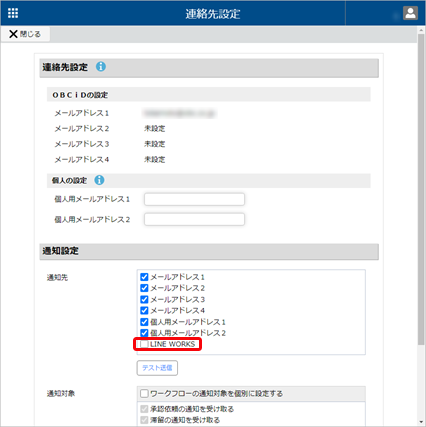Click the vertical scrollbar thumb
This screenshot has height=427, width=426.
pyautogui.click(x=421, y=190)
